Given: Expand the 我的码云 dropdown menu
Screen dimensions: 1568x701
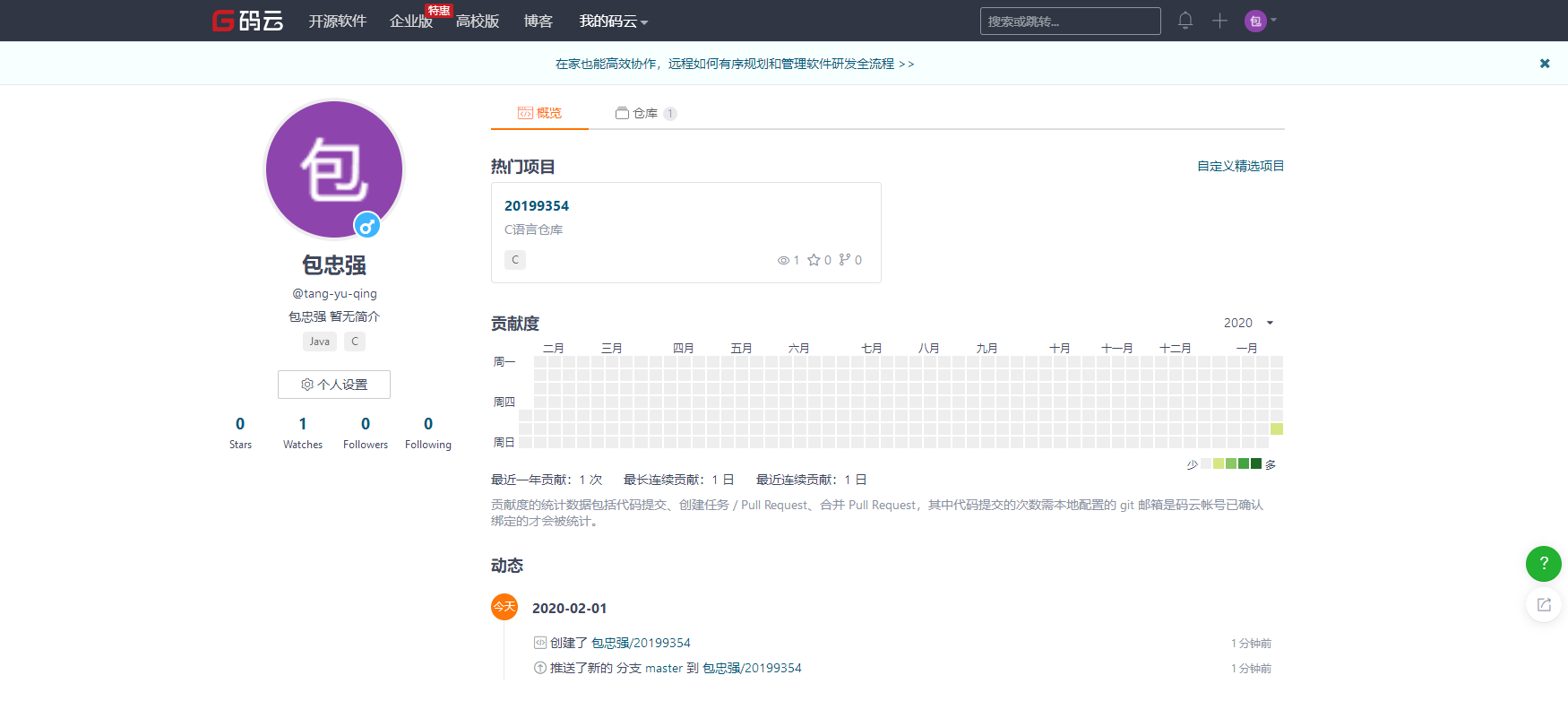Looking at the screenshot, I should tap(614, 21).
